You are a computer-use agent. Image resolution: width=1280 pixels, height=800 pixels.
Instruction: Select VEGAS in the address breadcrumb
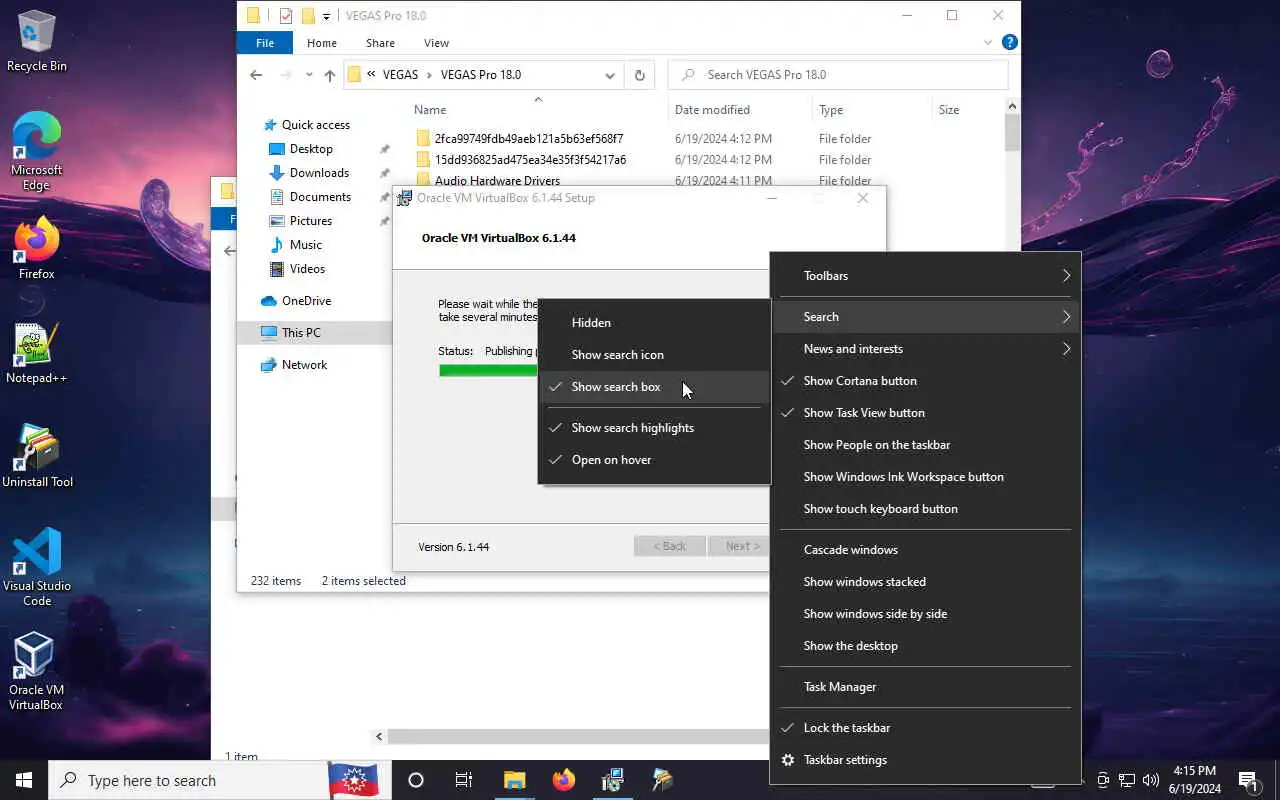400,75
